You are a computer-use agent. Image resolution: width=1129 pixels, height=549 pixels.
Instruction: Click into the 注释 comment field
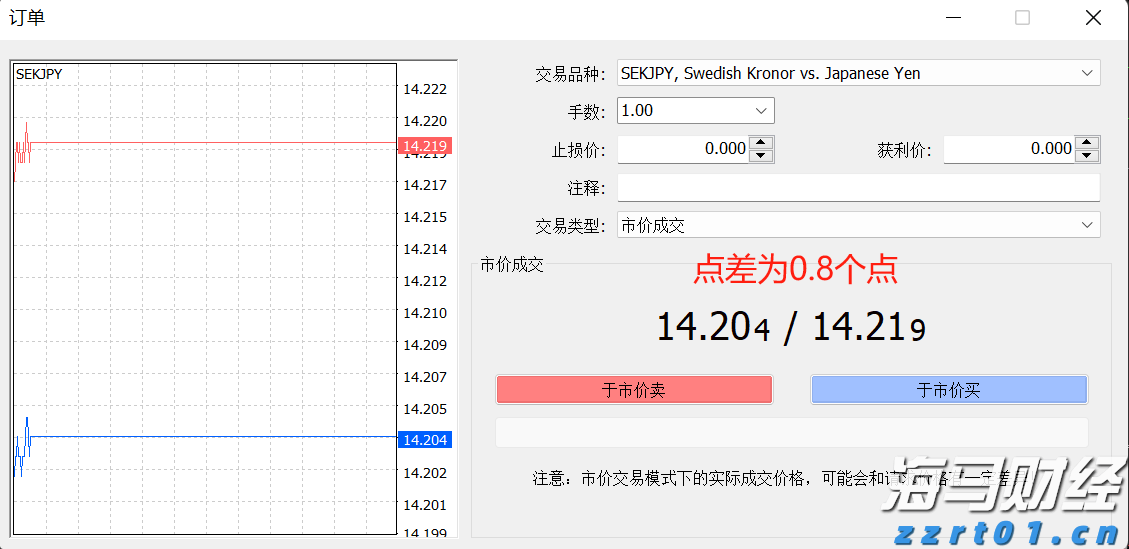(x=858, y=188)
